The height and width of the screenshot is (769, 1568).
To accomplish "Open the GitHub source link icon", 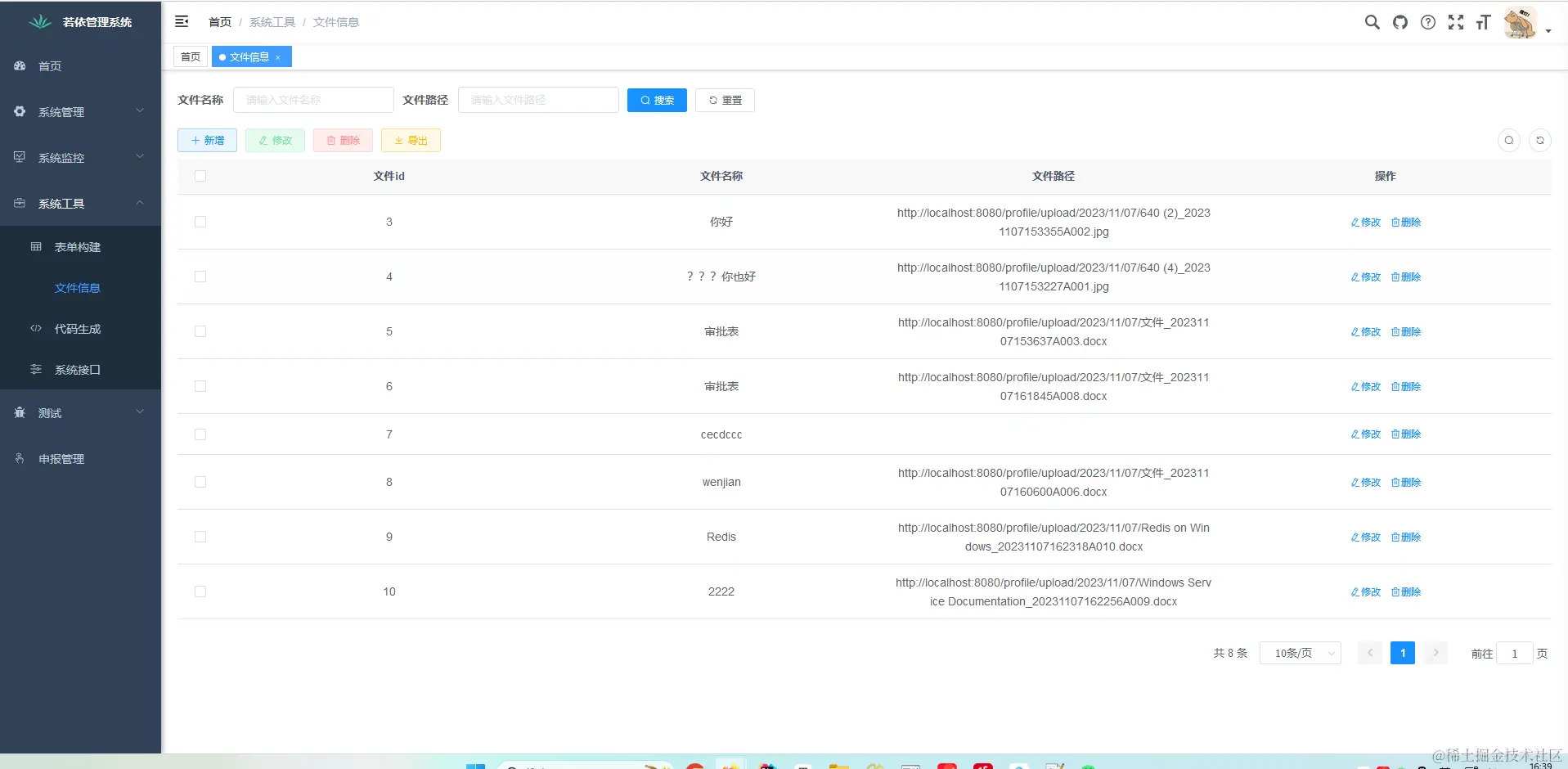I will 1400,22.
